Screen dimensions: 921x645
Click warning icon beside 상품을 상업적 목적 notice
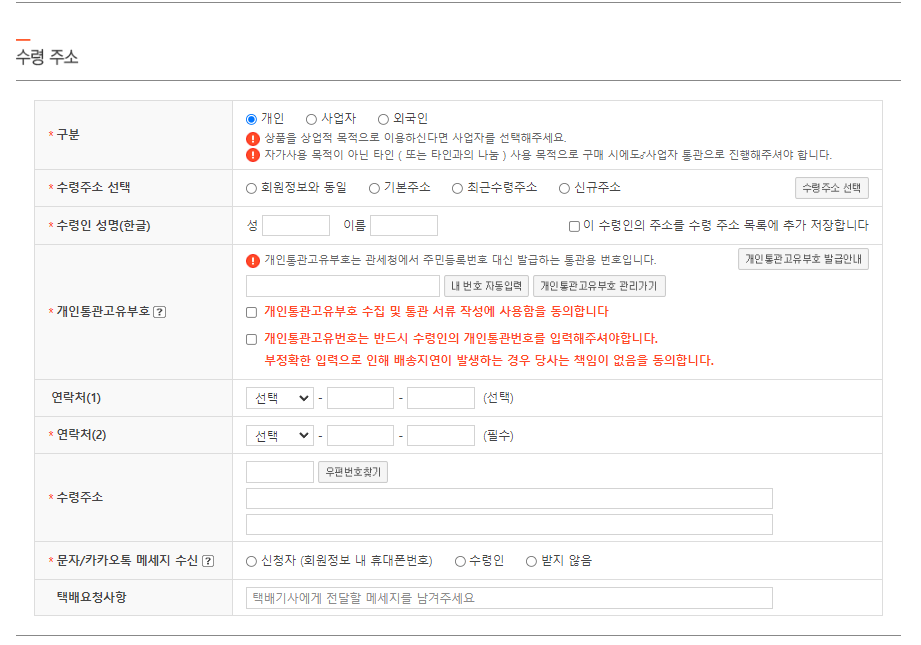click(253, 139)
